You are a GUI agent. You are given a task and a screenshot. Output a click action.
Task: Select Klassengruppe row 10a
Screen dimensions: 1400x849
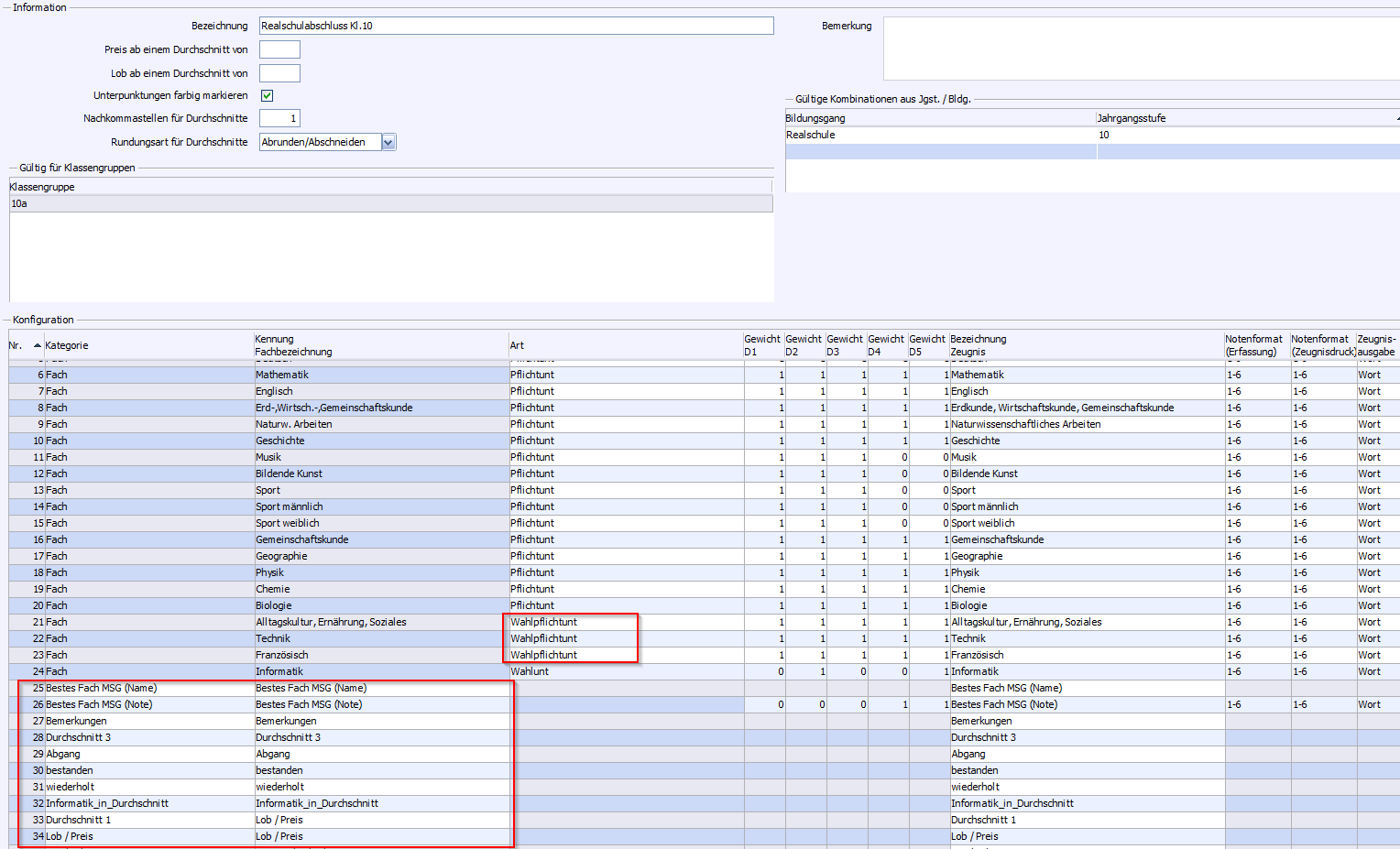(x=390, y=203)
